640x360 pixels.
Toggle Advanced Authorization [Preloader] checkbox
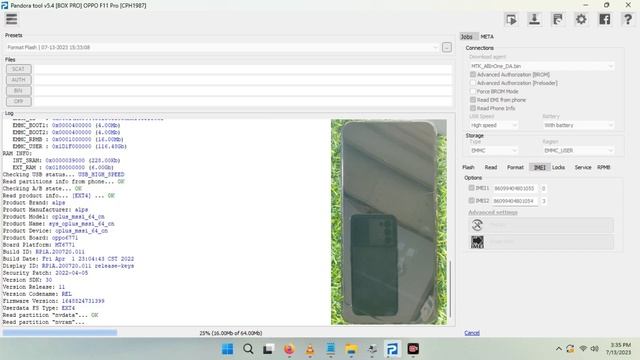(x=473, y=83)
